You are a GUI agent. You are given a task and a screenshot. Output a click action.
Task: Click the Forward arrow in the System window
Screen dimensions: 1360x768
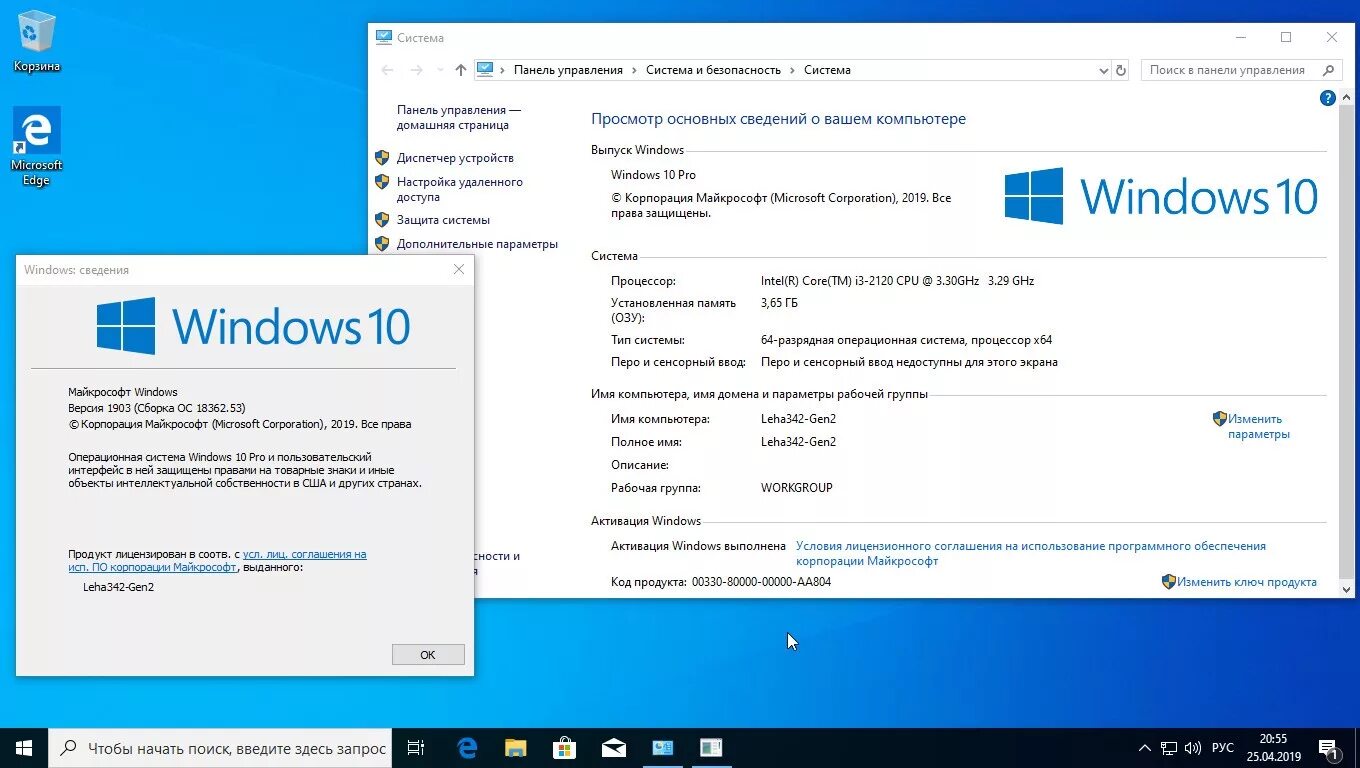tap(417, 70)
